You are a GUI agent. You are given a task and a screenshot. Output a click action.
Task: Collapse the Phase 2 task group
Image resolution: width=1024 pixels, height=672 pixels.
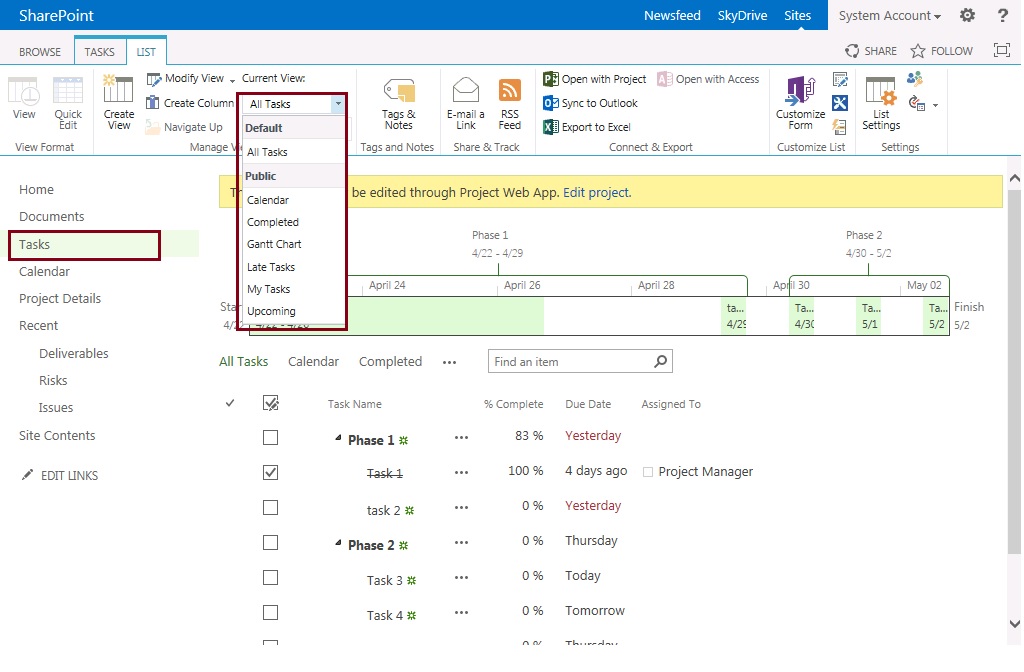338,543
